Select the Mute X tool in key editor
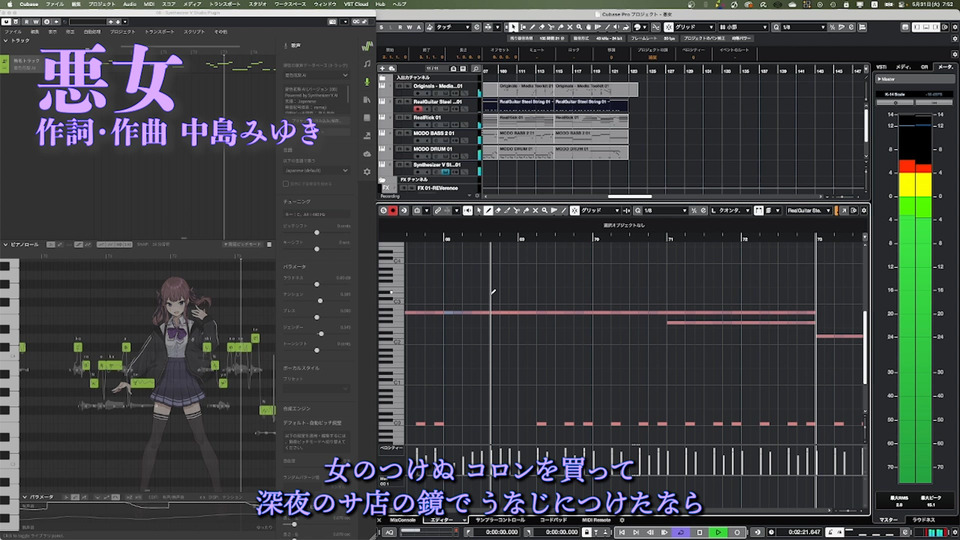960x540 pixels. (535, 211)
